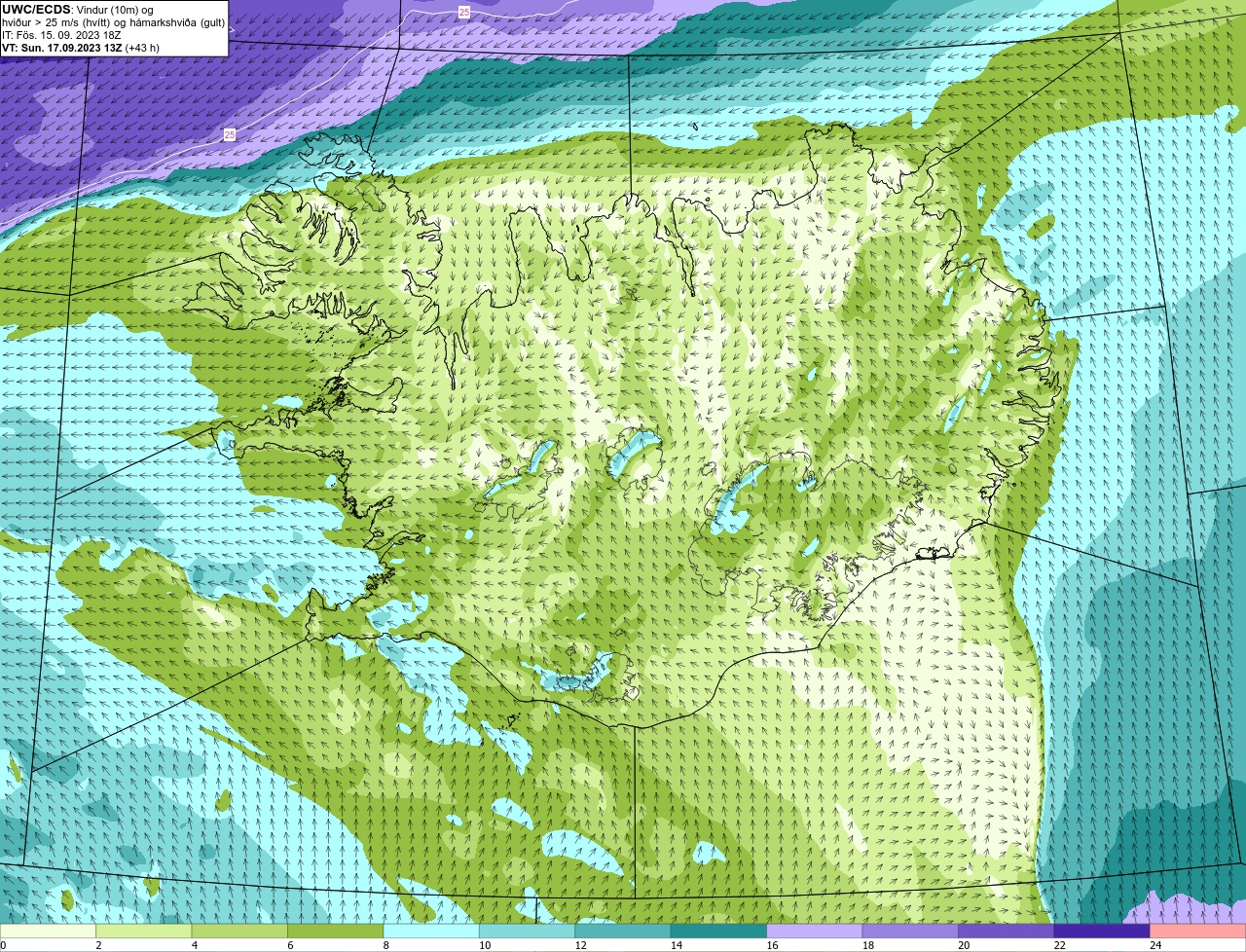Click the light yellow-green 2–4 legend swatch
The image size is (1246, 952).
[144, 932]
